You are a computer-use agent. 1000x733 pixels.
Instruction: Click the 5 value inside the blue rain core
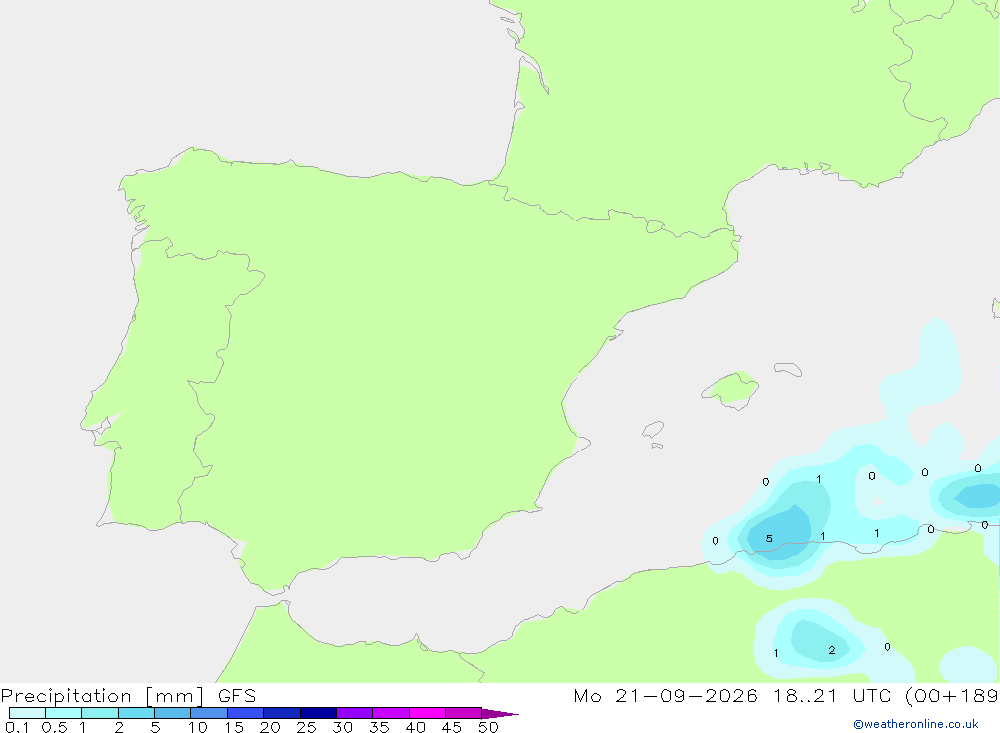tap(769, 538)
